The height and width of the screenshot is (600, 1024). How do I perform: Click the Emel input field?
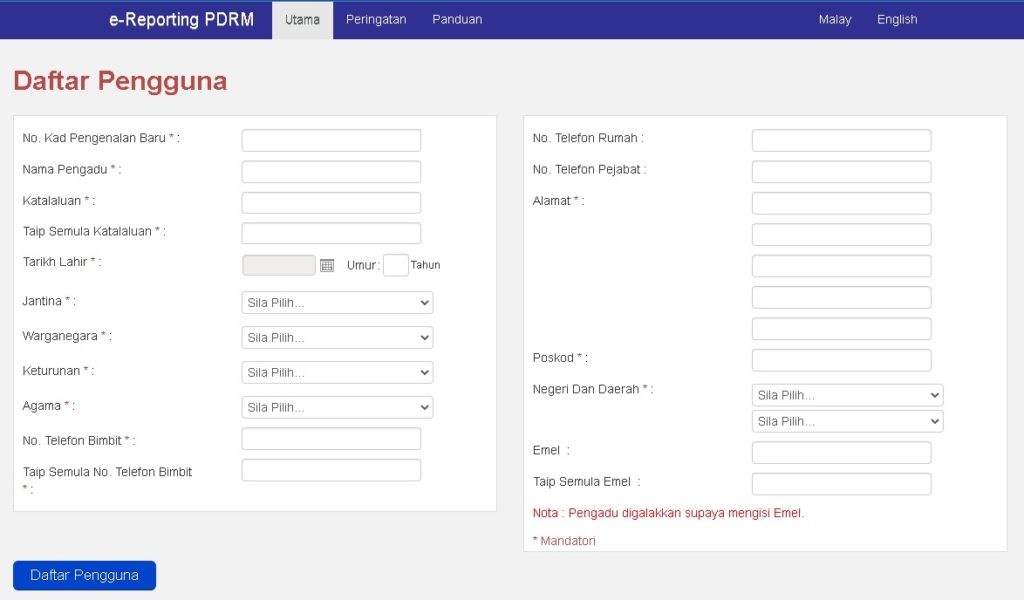pos(841,453)
